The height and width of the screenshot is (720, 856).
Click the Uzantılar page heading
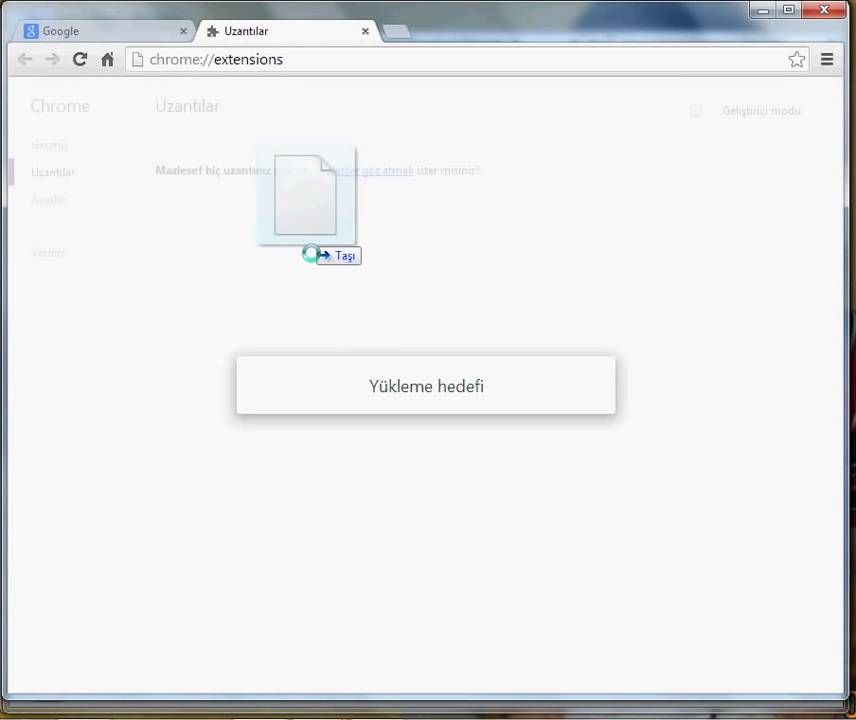click(187, 106)
